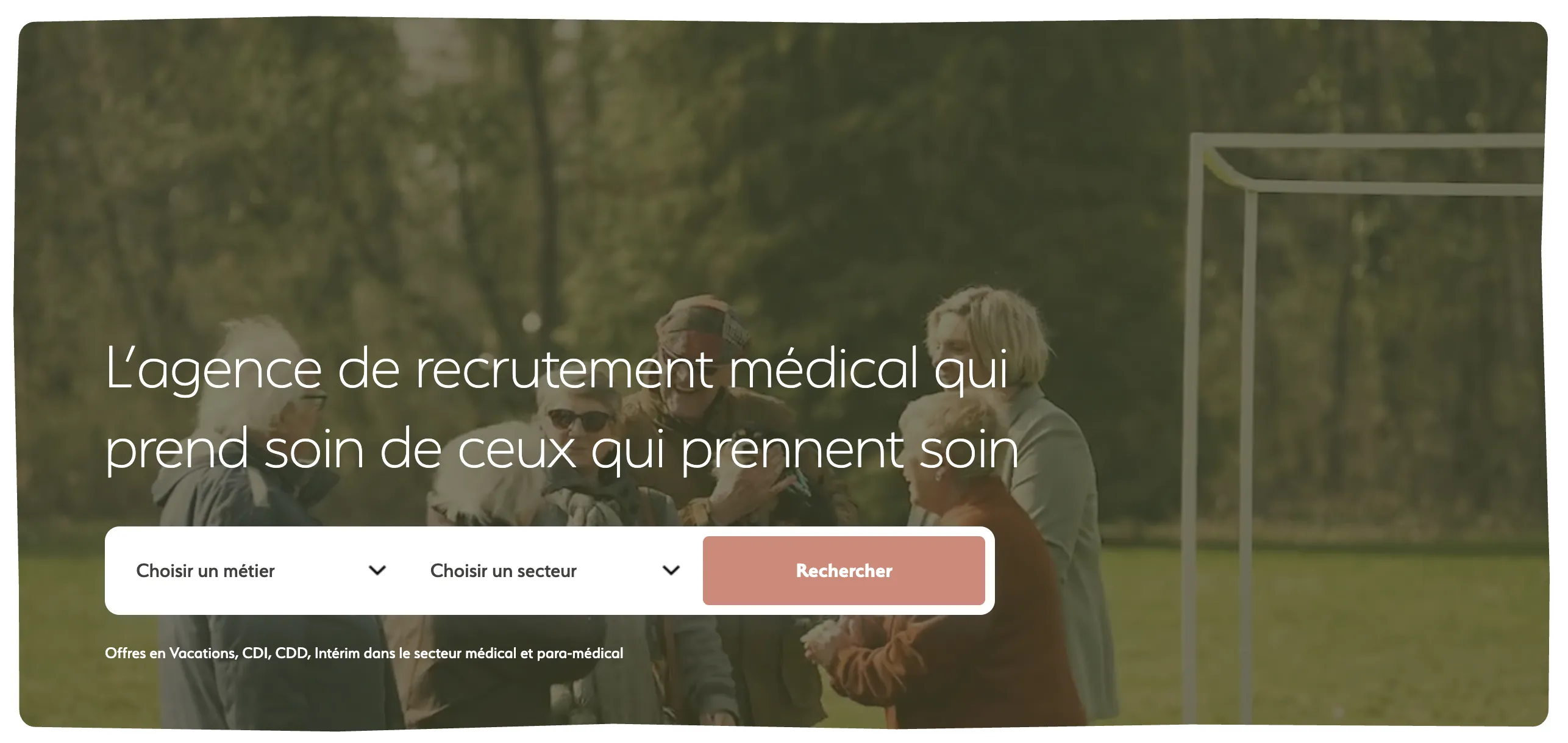
Task: Click "CDI" in the offers caption
Action: (256, 653)
